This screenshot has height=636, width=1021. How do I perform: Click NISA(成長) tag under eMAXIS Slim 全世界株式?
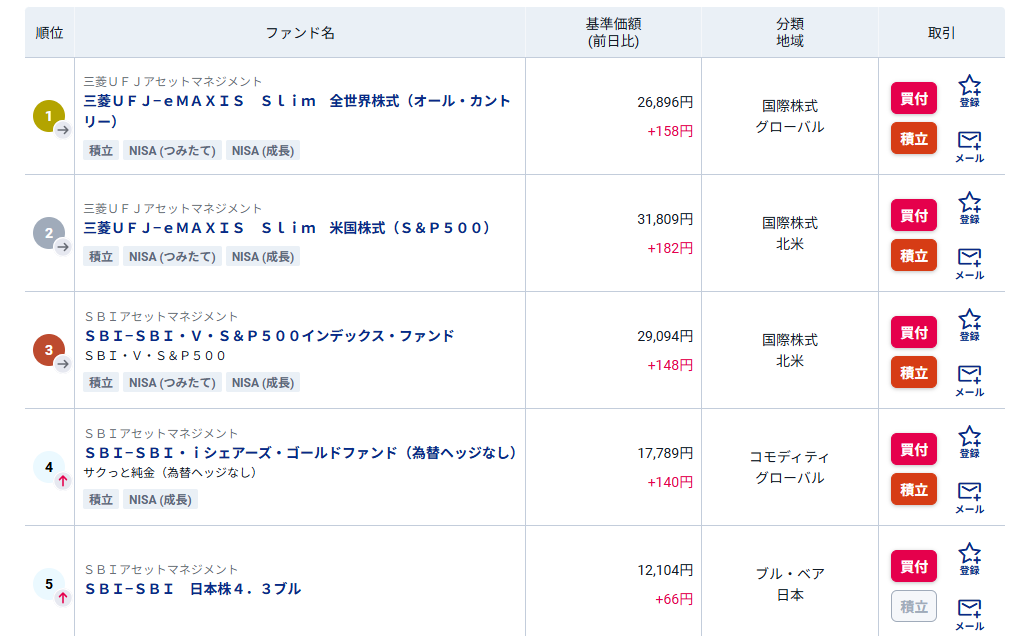point(263,151)
